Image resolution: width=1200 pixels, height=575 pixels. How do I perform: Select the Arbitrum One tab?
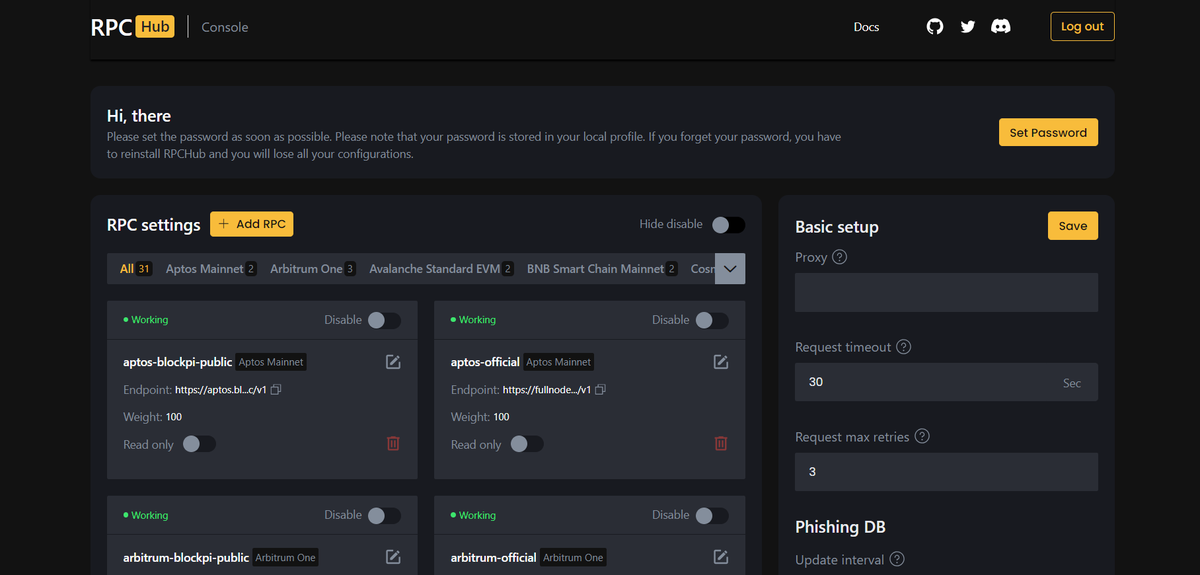coord(313,269)
